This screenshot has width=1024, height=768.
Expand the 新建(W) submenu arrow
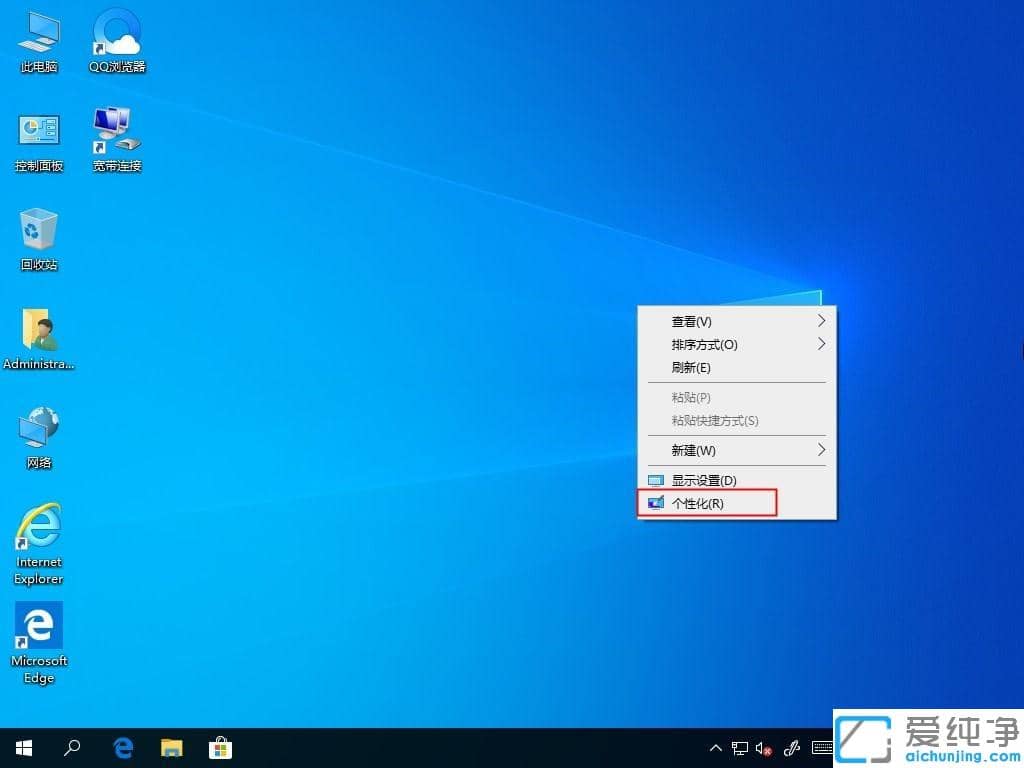[821, 450]
